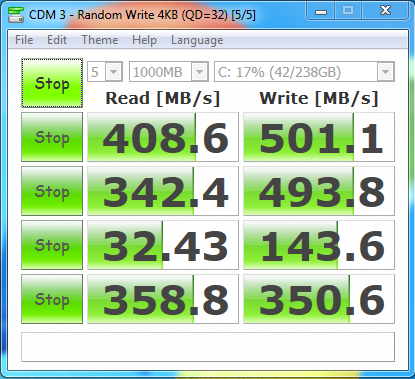Click the Read [MB/s] column header

click(163, 98)
